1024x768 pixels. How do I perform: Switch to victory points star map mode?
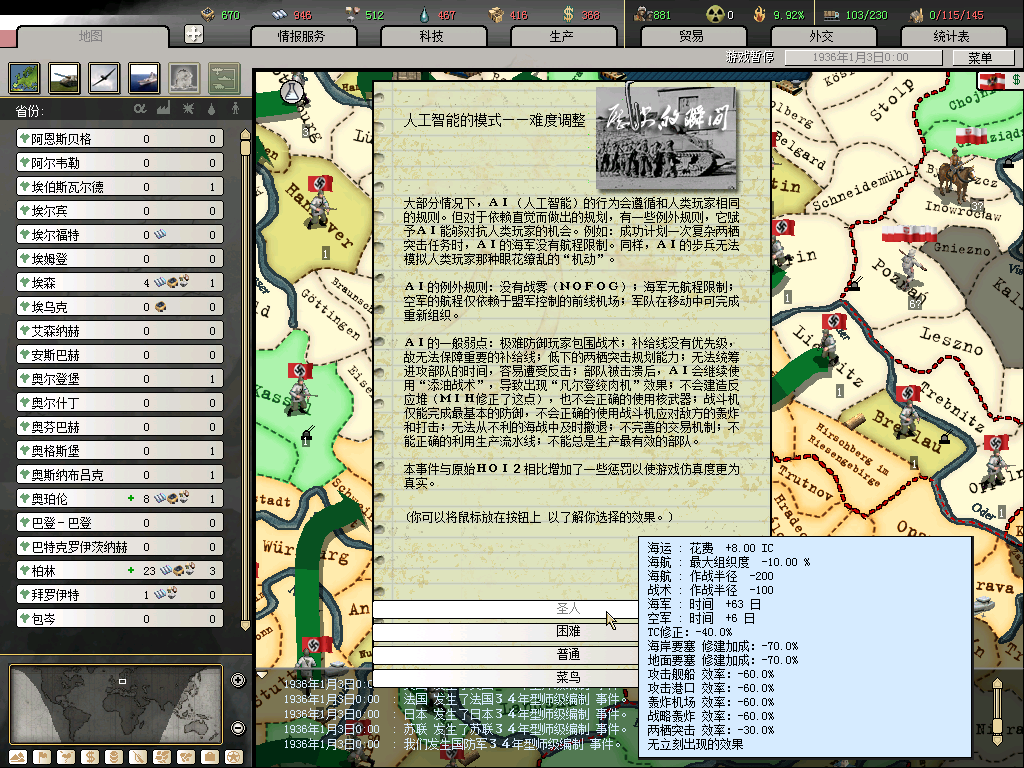click(233, 756)
